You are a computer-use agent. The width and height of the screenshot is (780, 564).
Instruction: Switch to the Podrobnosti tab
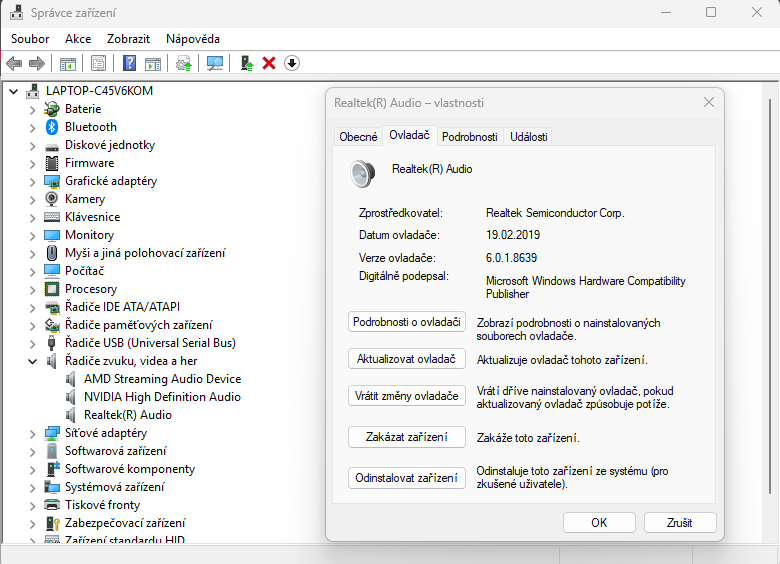click(469, 136)
